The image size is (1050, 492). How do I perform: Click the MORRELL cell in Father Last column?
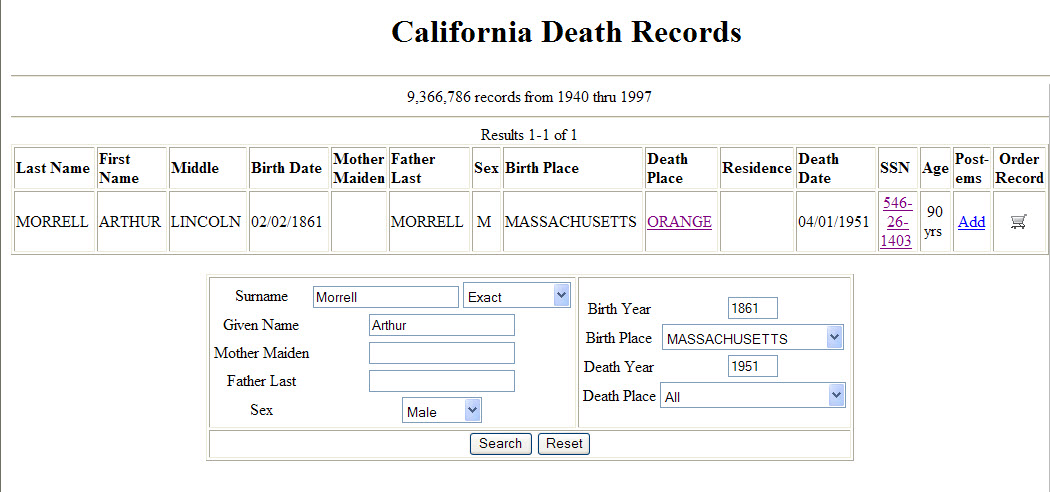pyautogui.click(x=427, y=222)
